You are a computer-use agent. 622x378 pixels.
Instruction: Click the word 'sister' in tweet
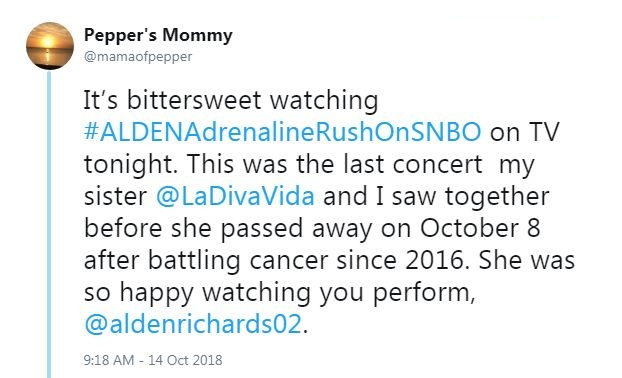[x=115, y=196]
